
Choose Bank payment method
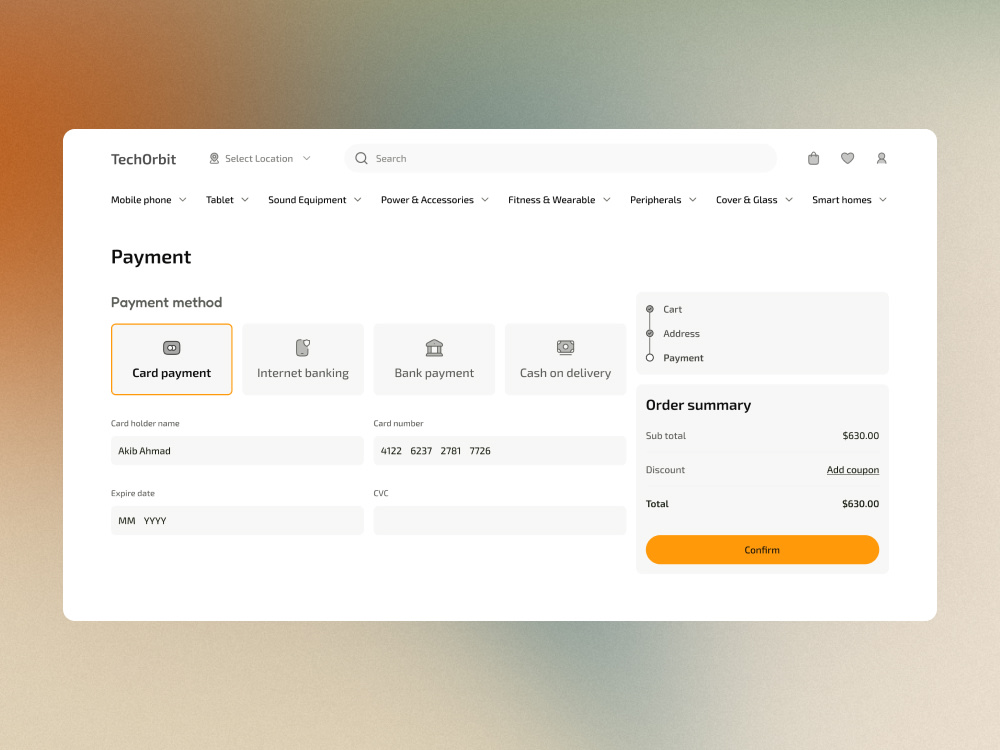coord(434,359)
